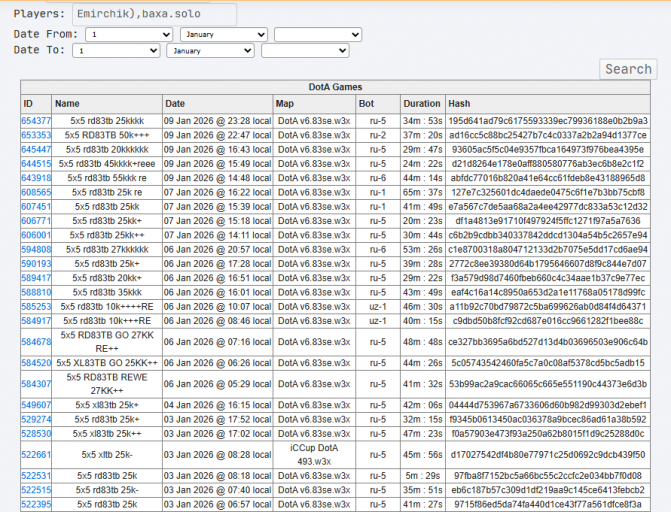Open game ID 645447 link
This screenshot has width=671, height=512.
click(x=36, y=149)
